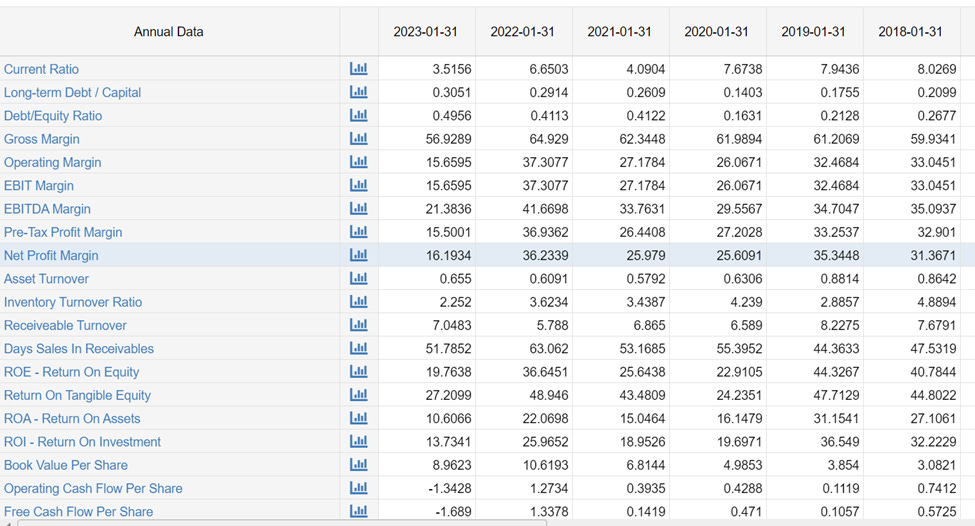975x526 pixels.
Task: Open the Long-term Debt / Capital link
Action: (x=72, y=93)
